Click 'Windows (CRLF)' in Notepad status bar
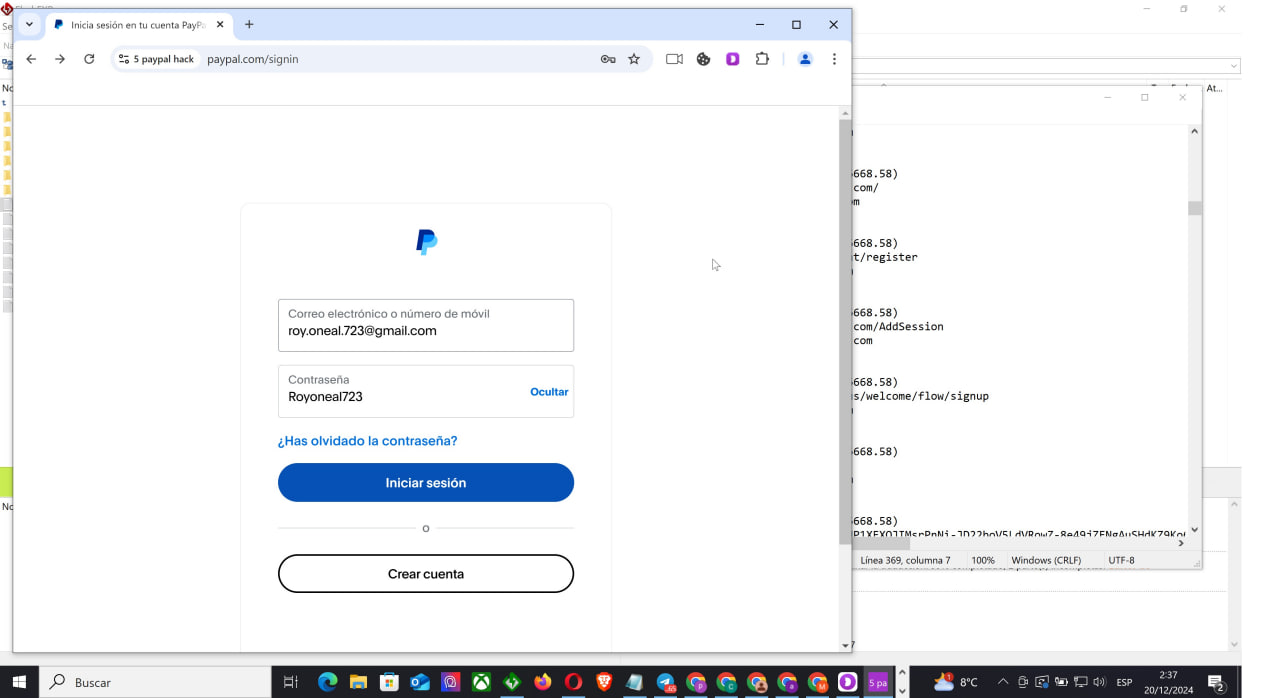1280x698 pixels. point(1046,560)
